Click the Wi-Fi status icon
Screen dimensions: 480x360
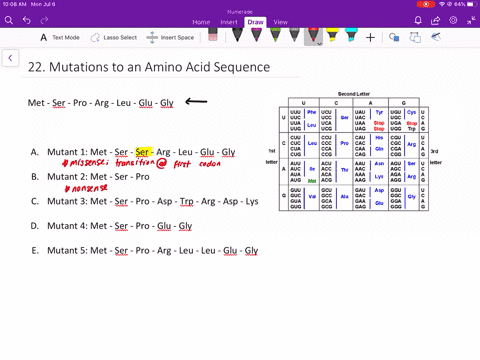tap(442, 4)
